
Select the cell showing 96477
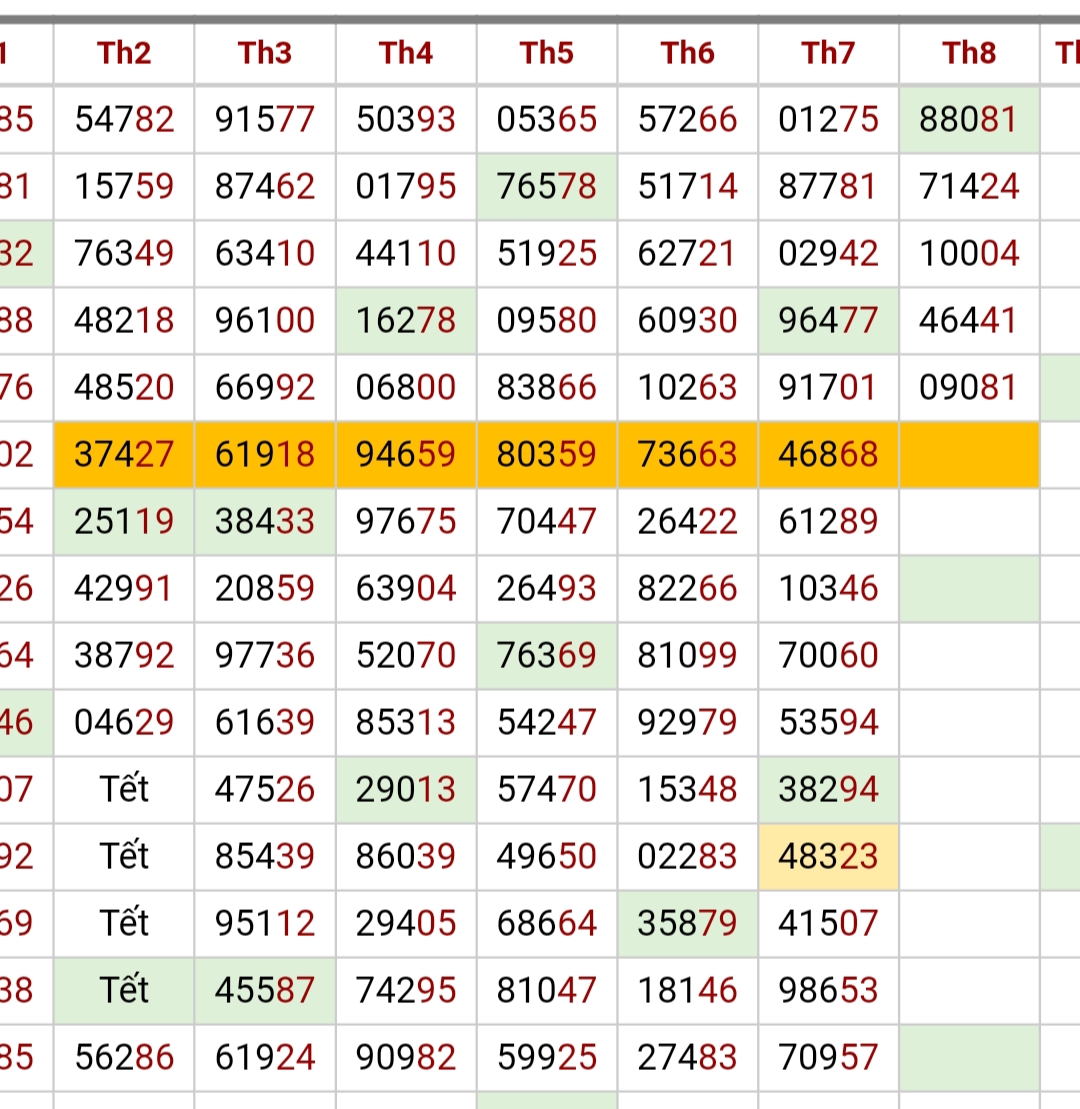[828, 320]
